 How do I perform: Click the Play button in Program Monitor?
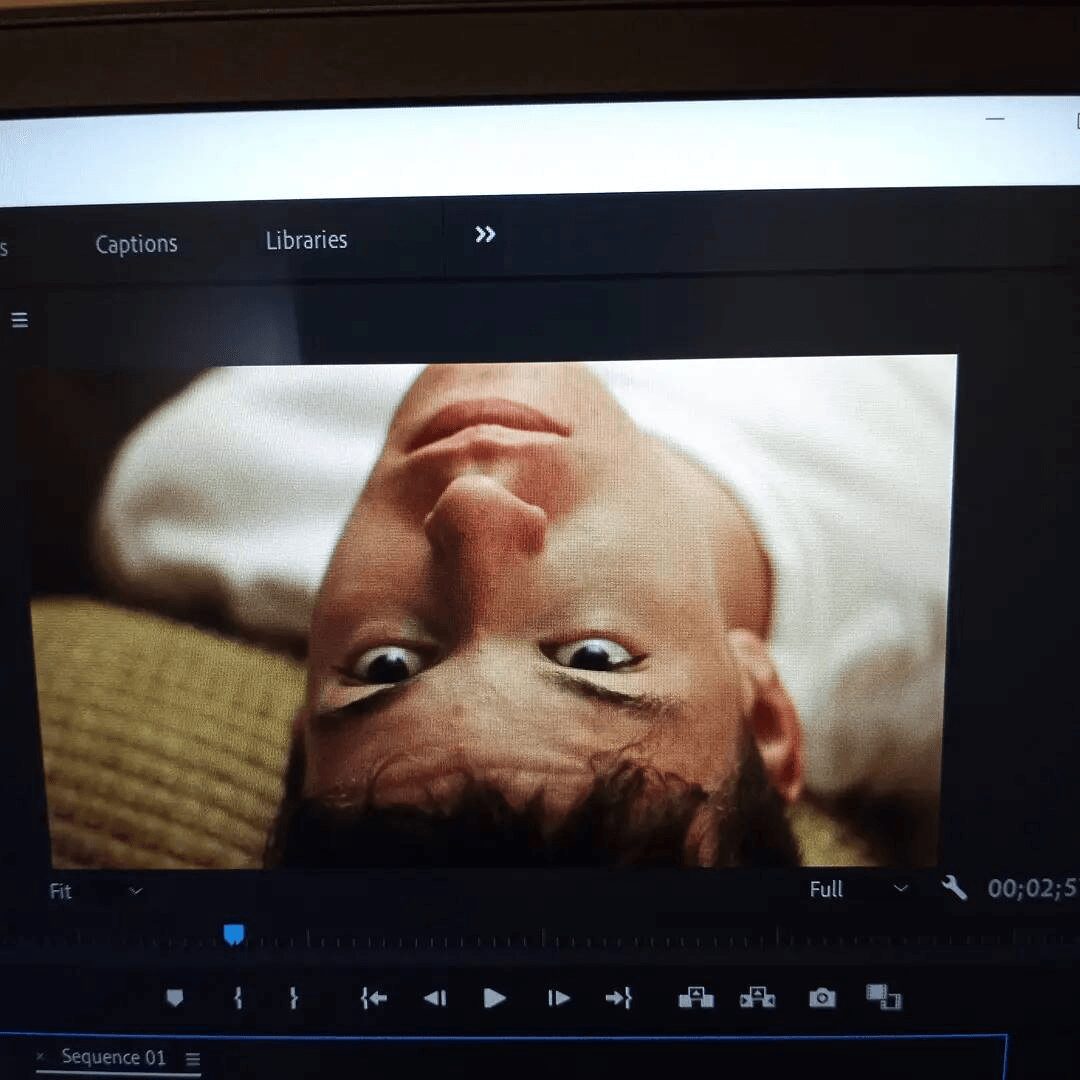(494, 998)
